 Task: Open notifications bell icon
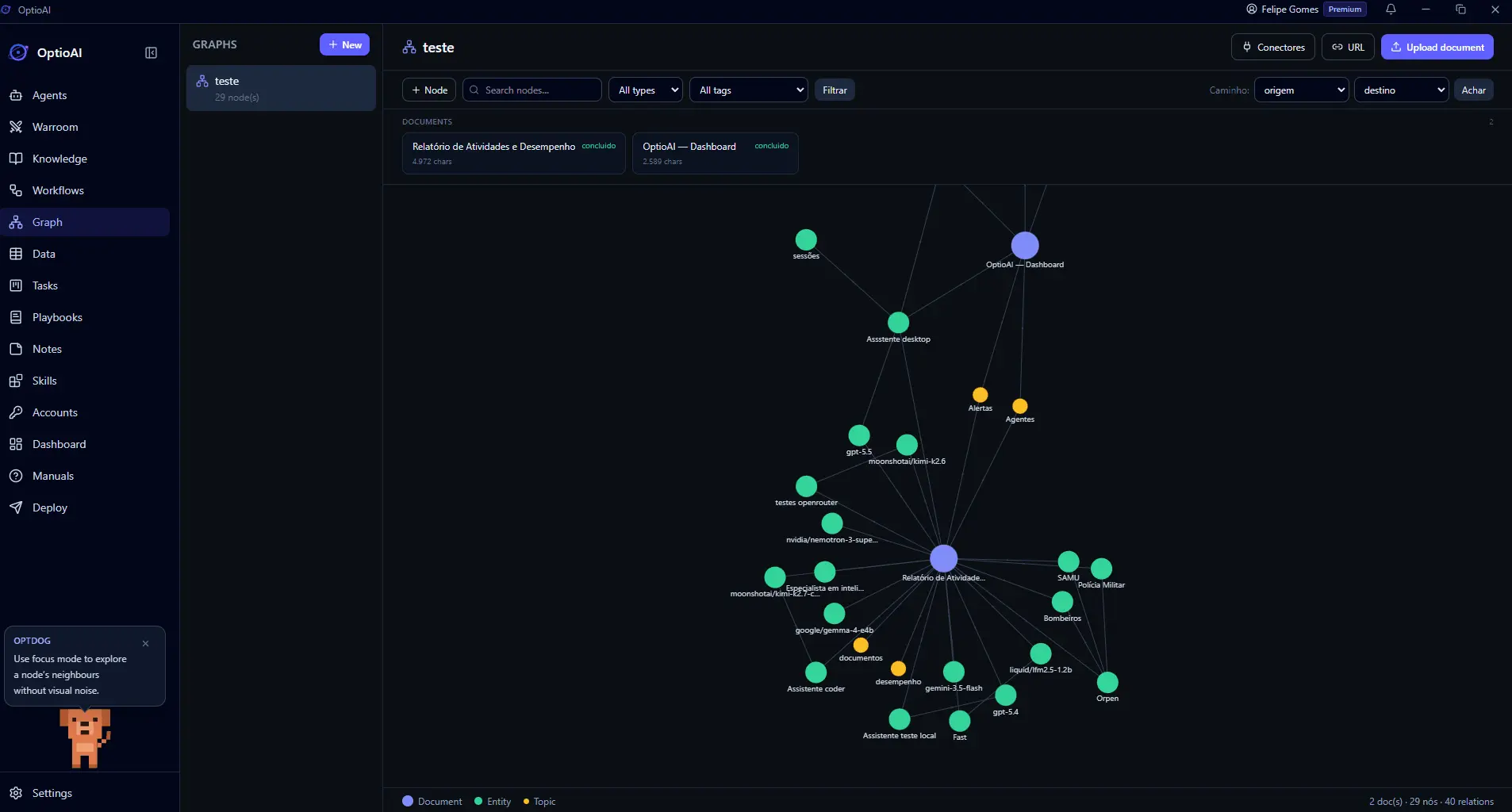pos(1391,10)
